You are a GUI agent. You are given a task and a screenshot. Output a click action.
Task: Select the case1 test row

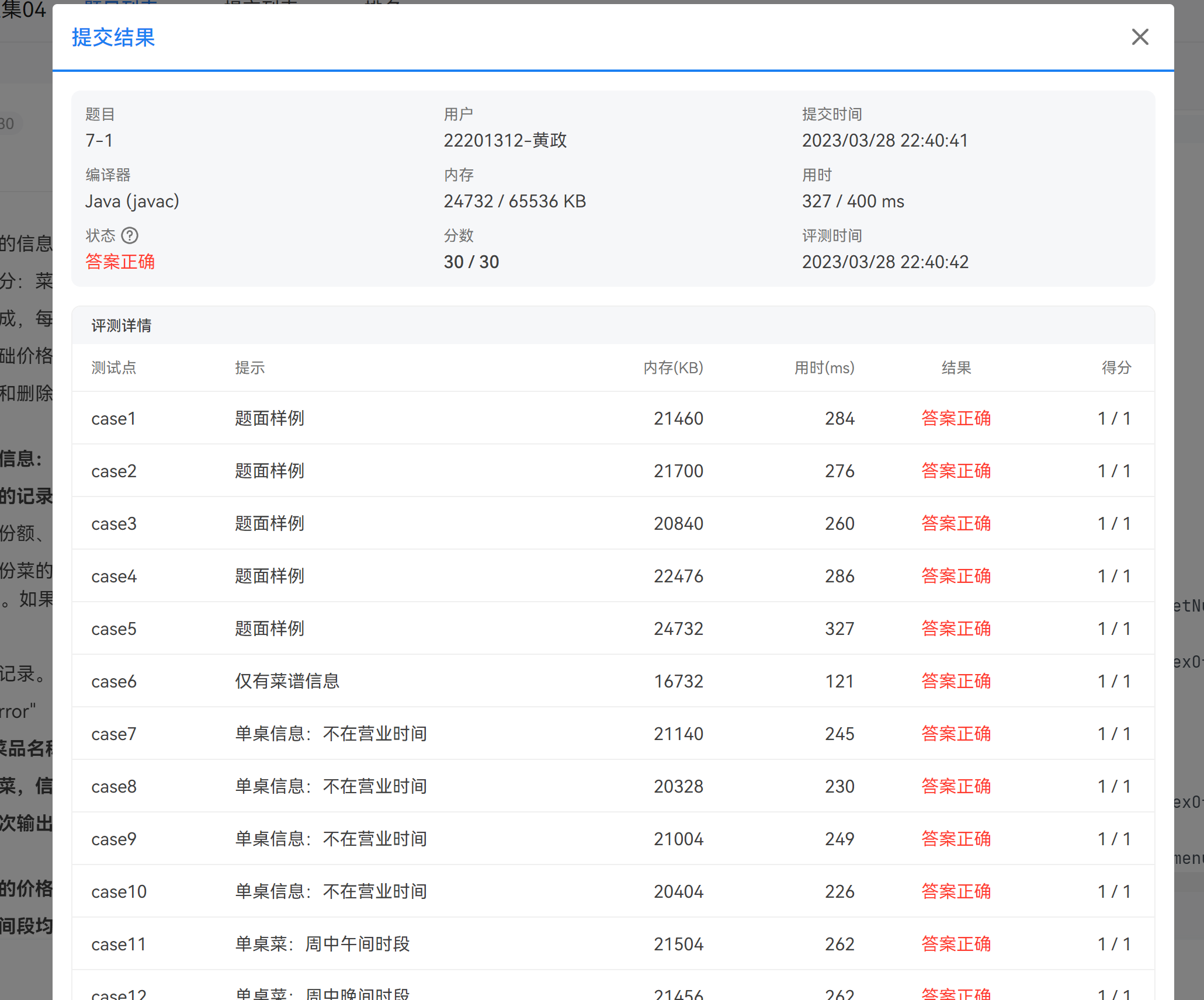[x=114, y=418]
